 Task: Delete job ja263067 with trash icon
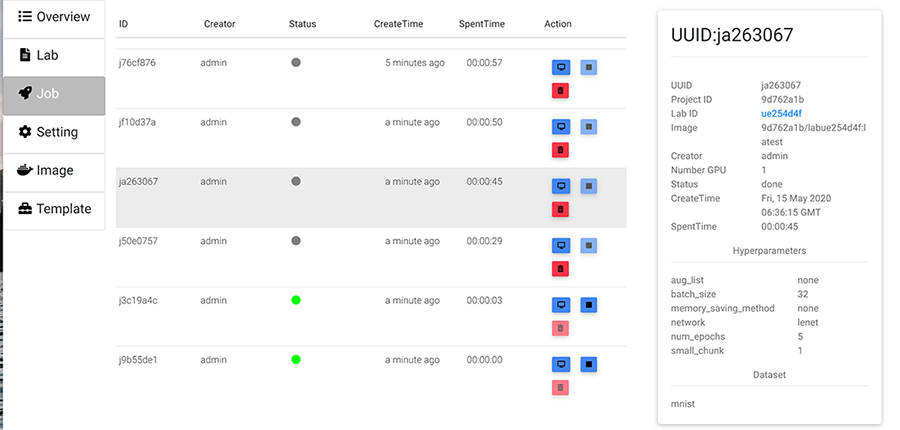click(x=561, y=210)
